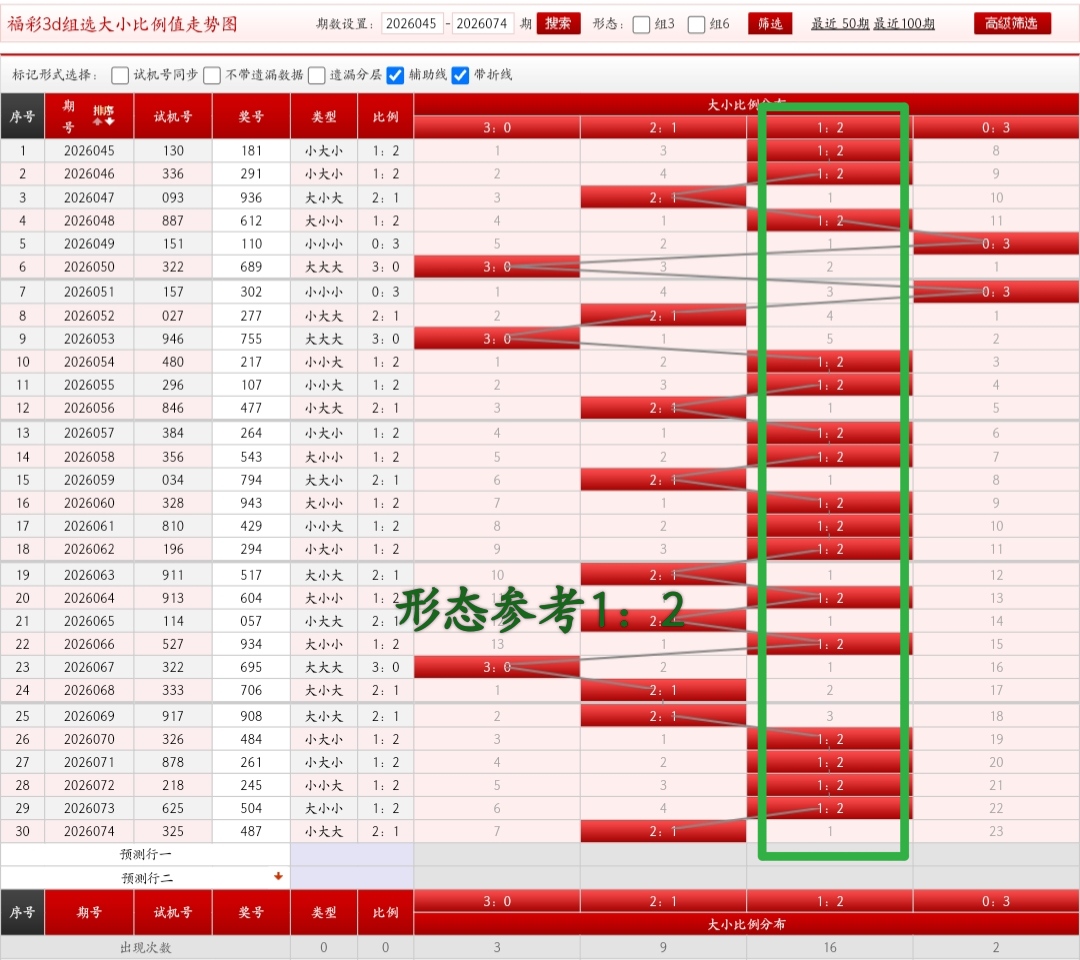
Task: Enable the 试机号同步 checkbox
Action: 120,75
